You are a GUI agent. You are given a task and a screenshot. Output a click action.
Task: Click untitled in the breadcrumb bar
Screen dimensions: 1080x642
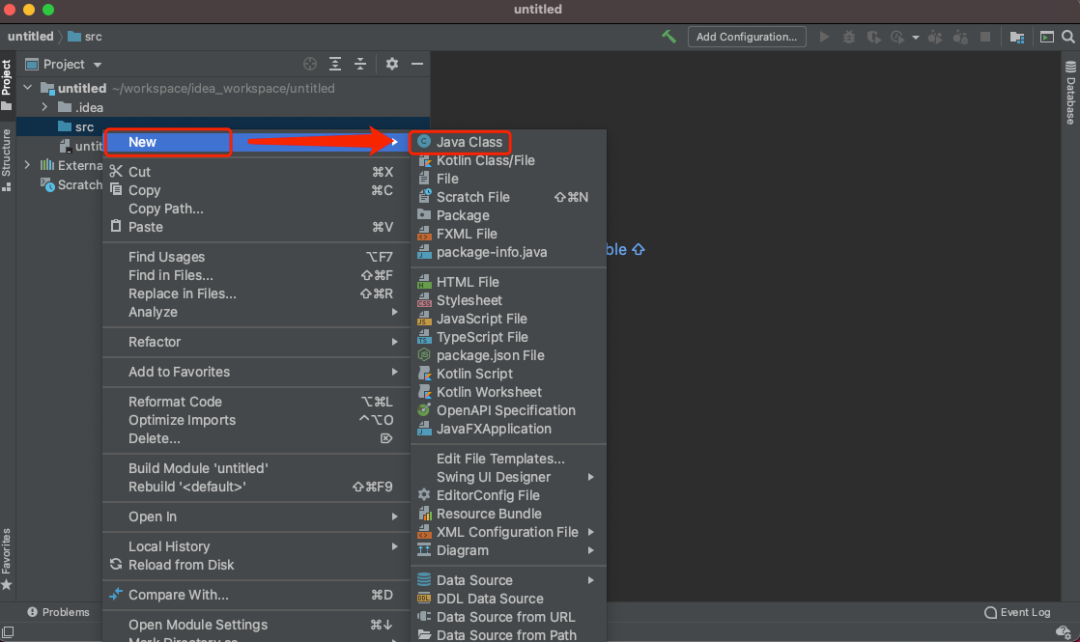(30, 37)
